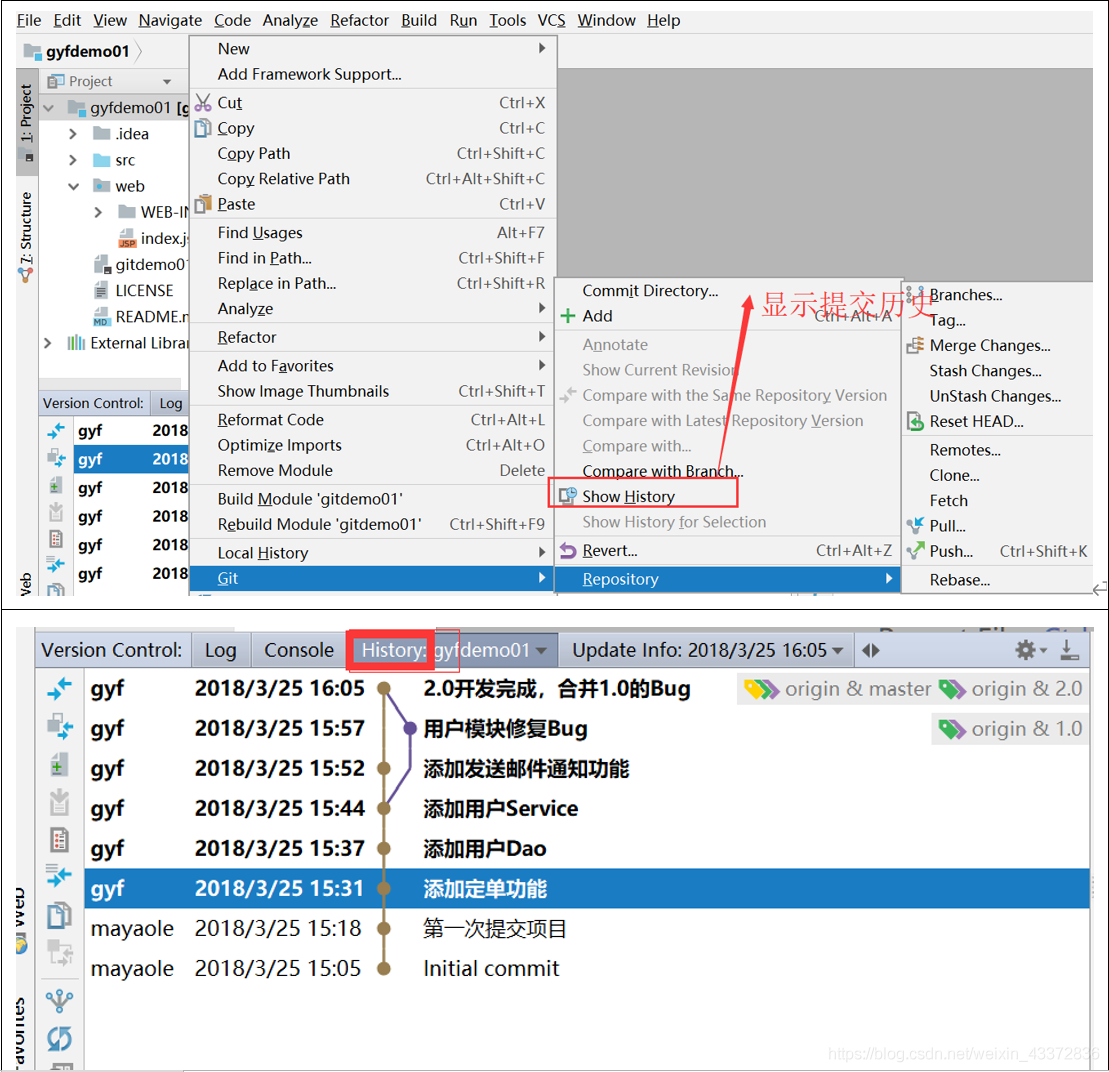Click the green plus file icon in History sidebar

pyautogui.click(x=59, y=764)
